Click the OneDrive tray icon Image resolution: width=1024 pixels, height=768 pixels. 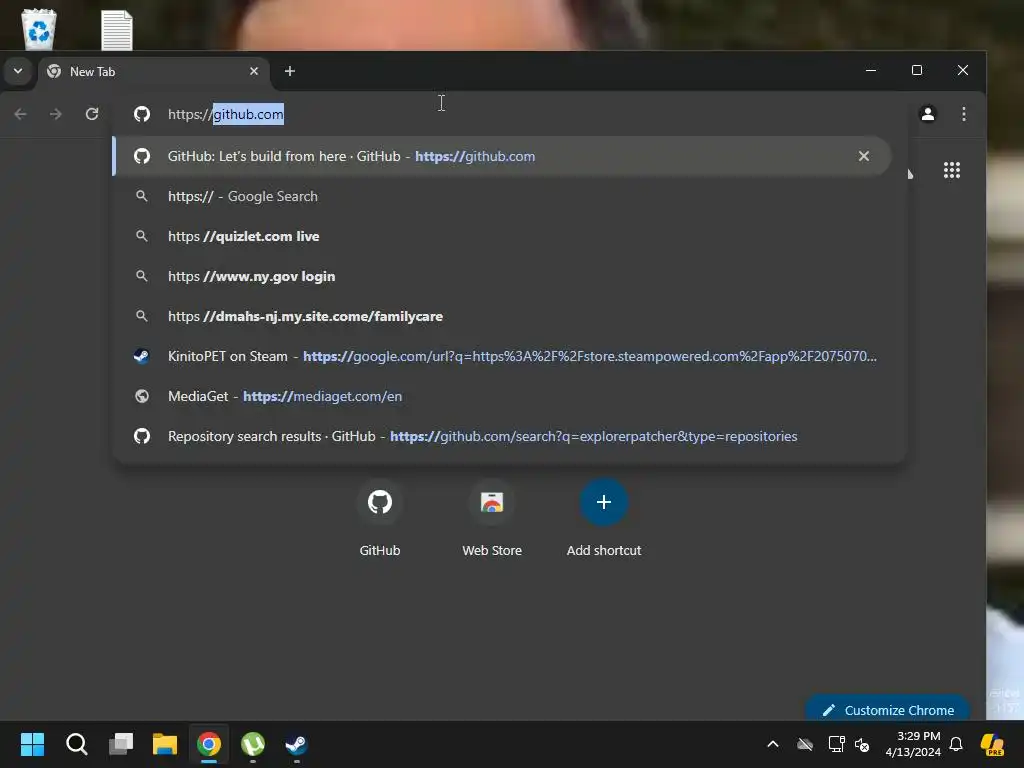click(805, 744)
